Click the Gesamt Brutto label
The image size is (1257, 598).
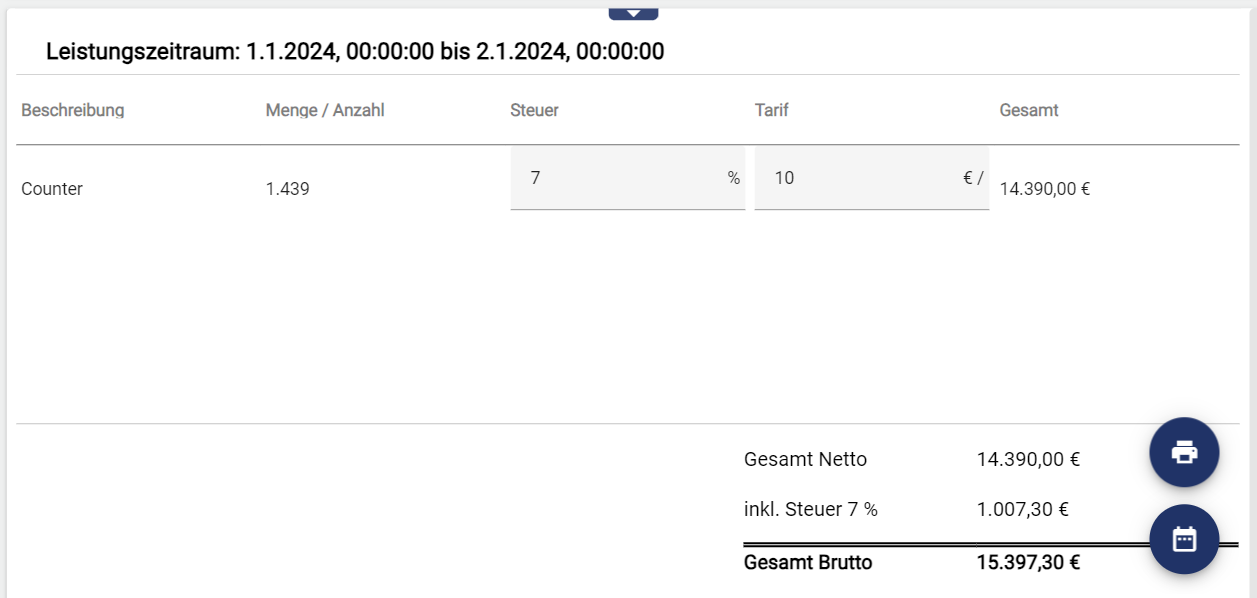coord(808,562)
